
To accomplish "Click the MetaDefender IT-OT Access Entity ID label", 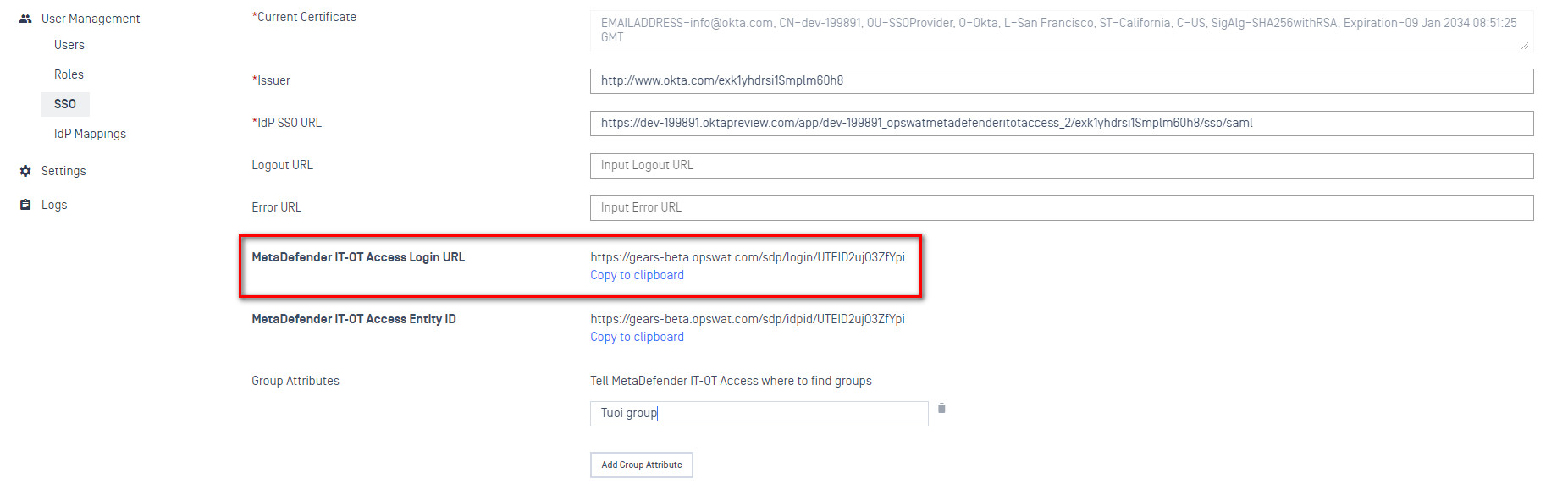I will click(x=354, y=319).
